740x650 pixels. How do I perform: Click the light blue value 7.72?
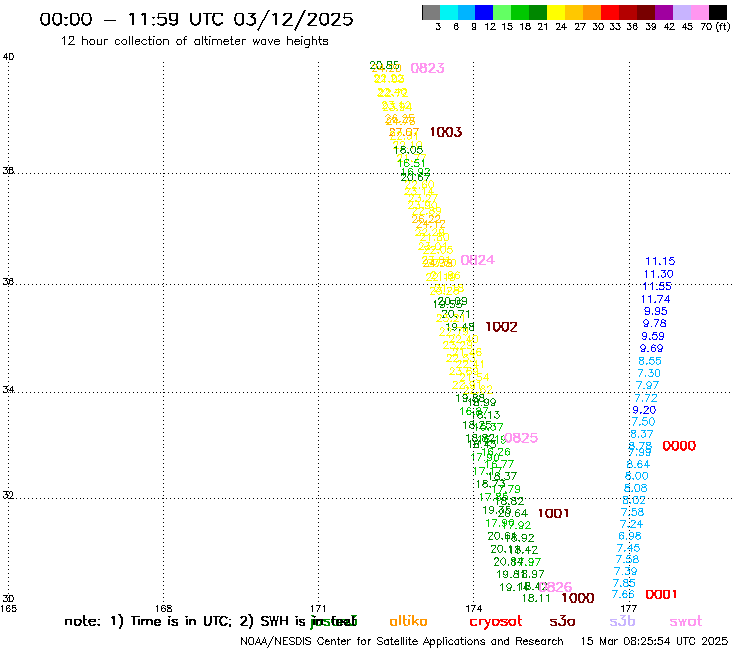point(646,398)
